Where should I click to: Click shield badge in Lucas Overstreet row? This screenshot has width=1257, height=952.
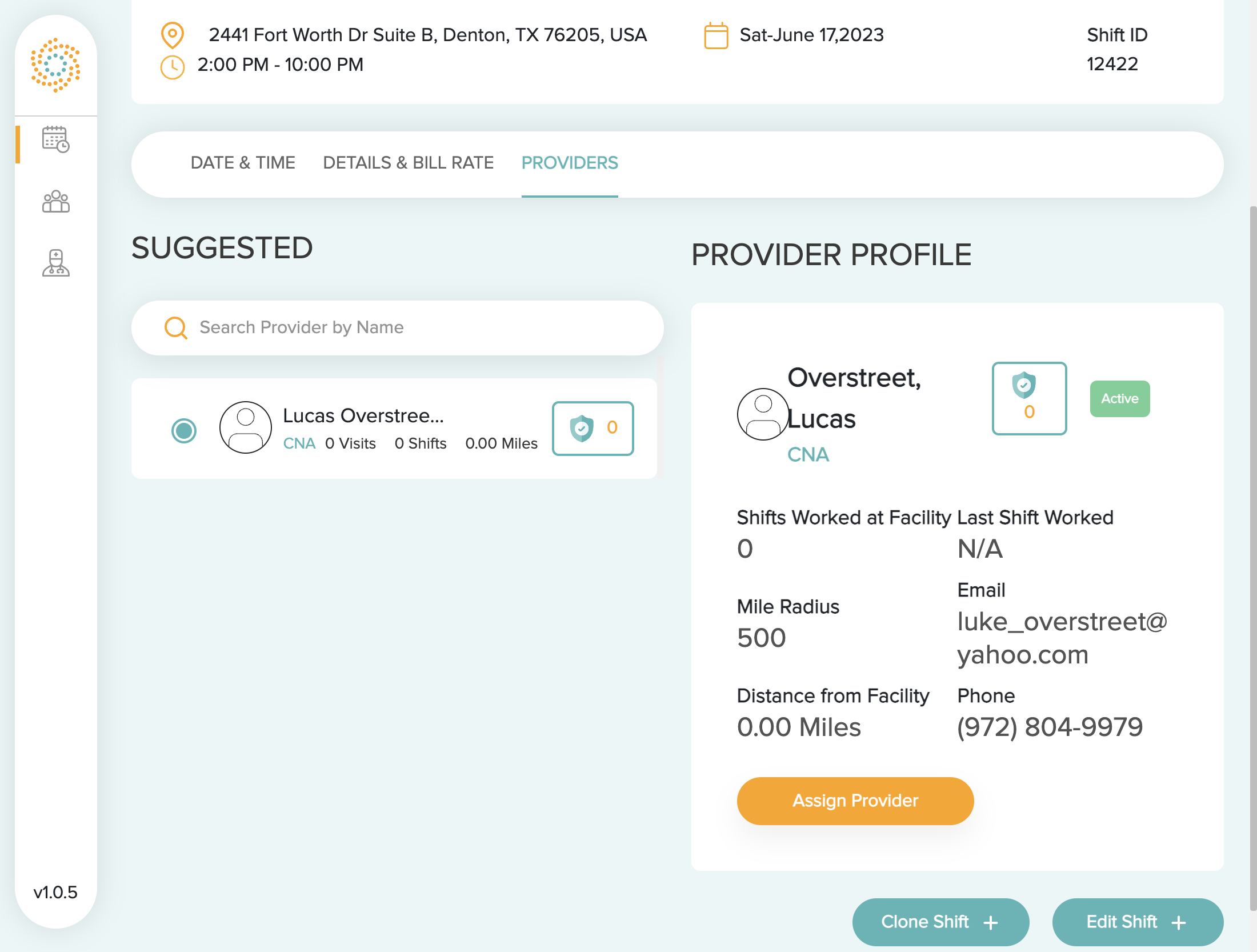(x=593, y=428)
